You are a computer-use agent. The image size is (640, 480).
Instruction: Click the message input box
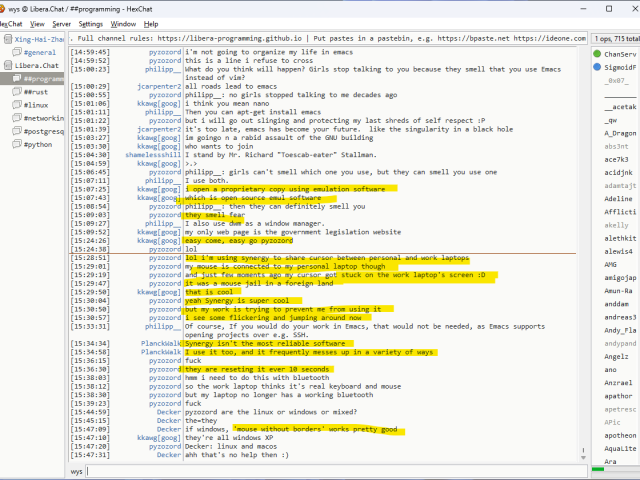coord(330,470)
